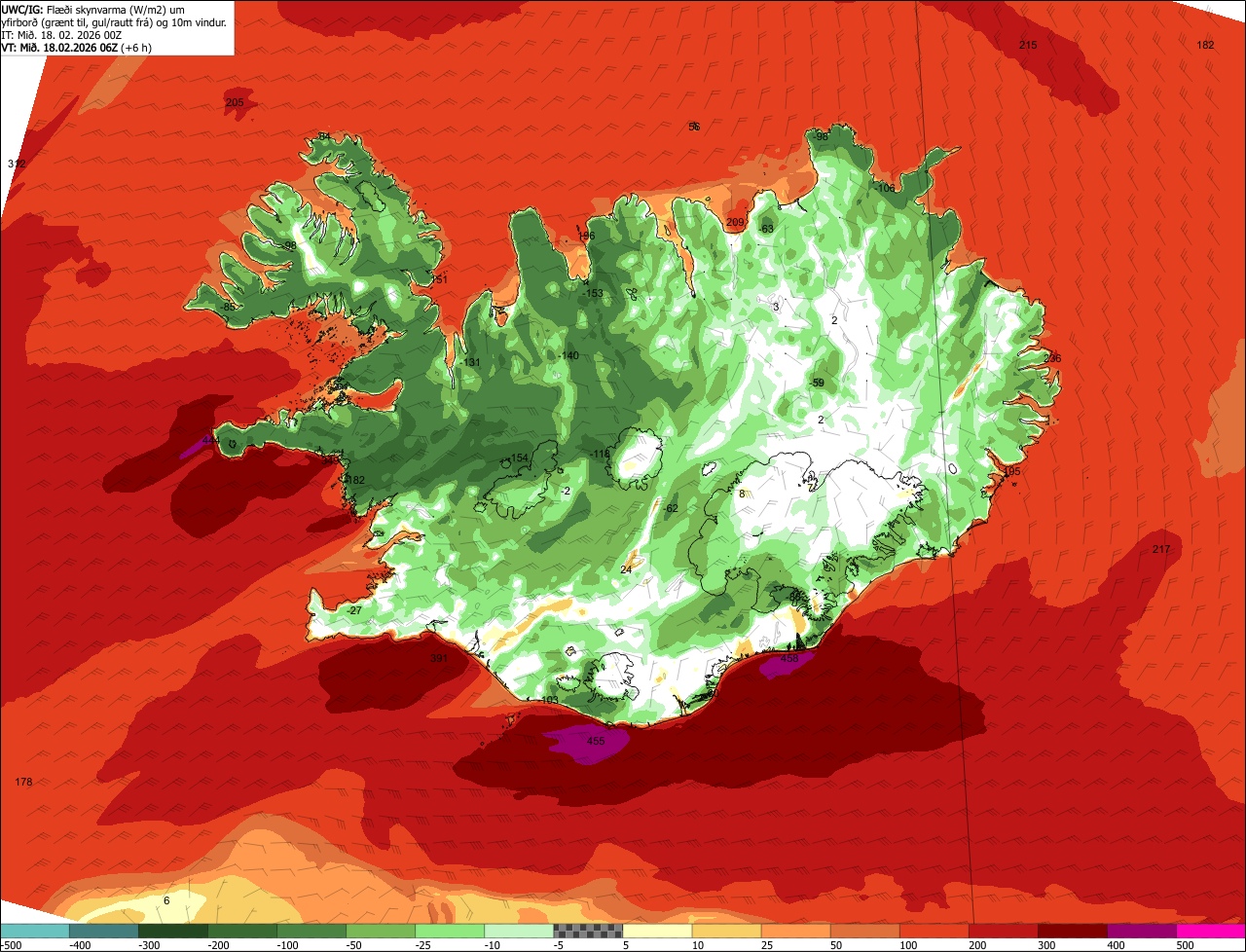Select the legend swatch between -50 and -25
Viewport: 1246px width, 952px height.
(380, 931)
